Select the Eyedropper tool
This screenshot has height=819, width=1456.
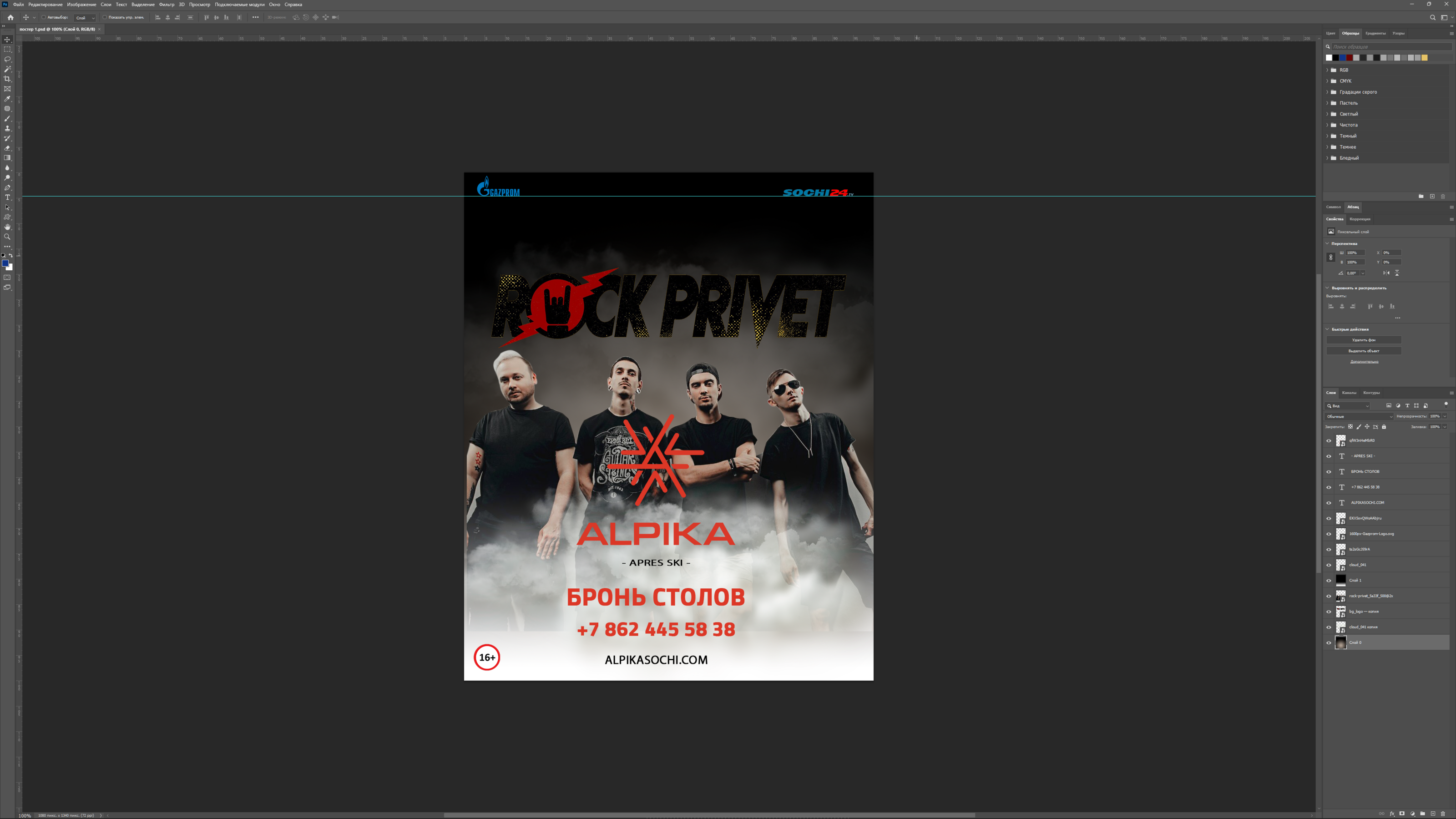7,99
